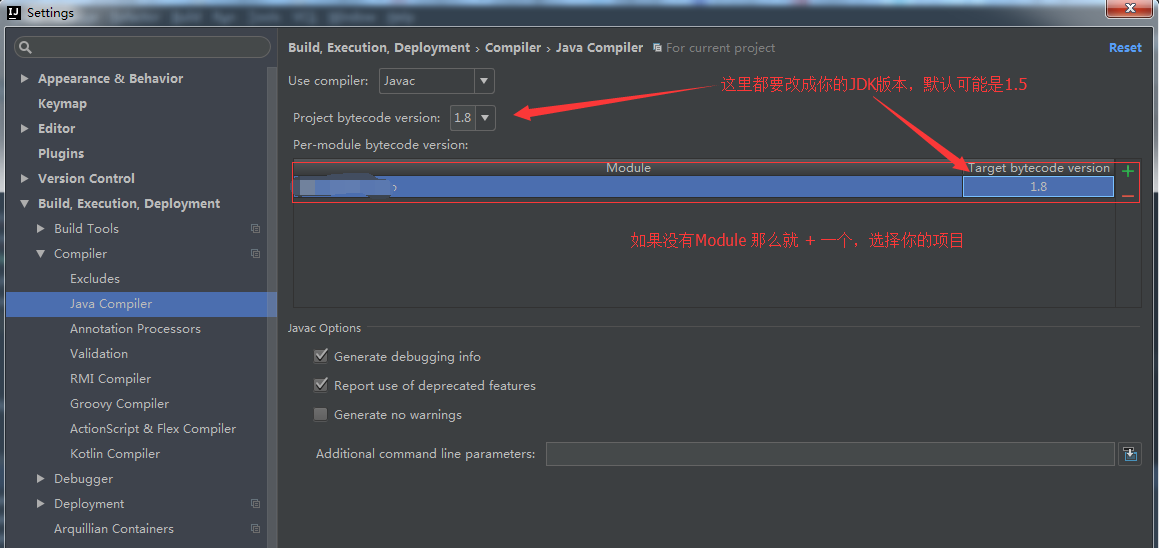This screenshot has height=548, width=1159.
Task: Select Kotlin Compiler settings page
Action: point(115,454)
